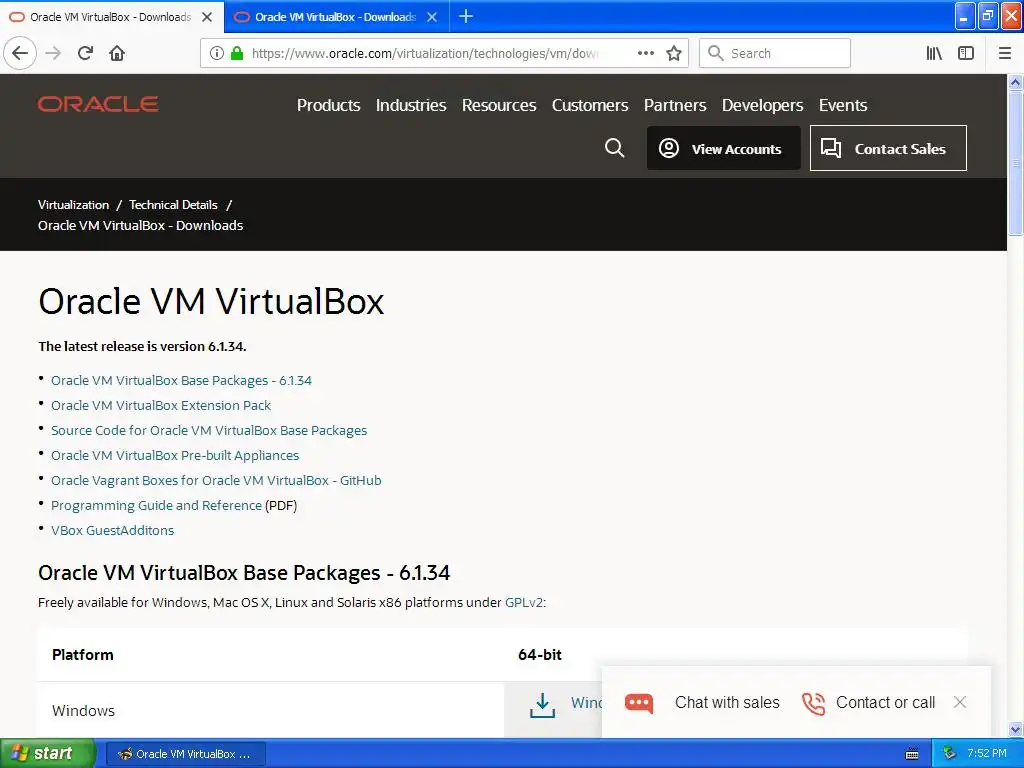The width and height of the screenshot is (1024, 768).
Task: Open the VirtualBox Extension Pack link
Action: coord(161,406)
